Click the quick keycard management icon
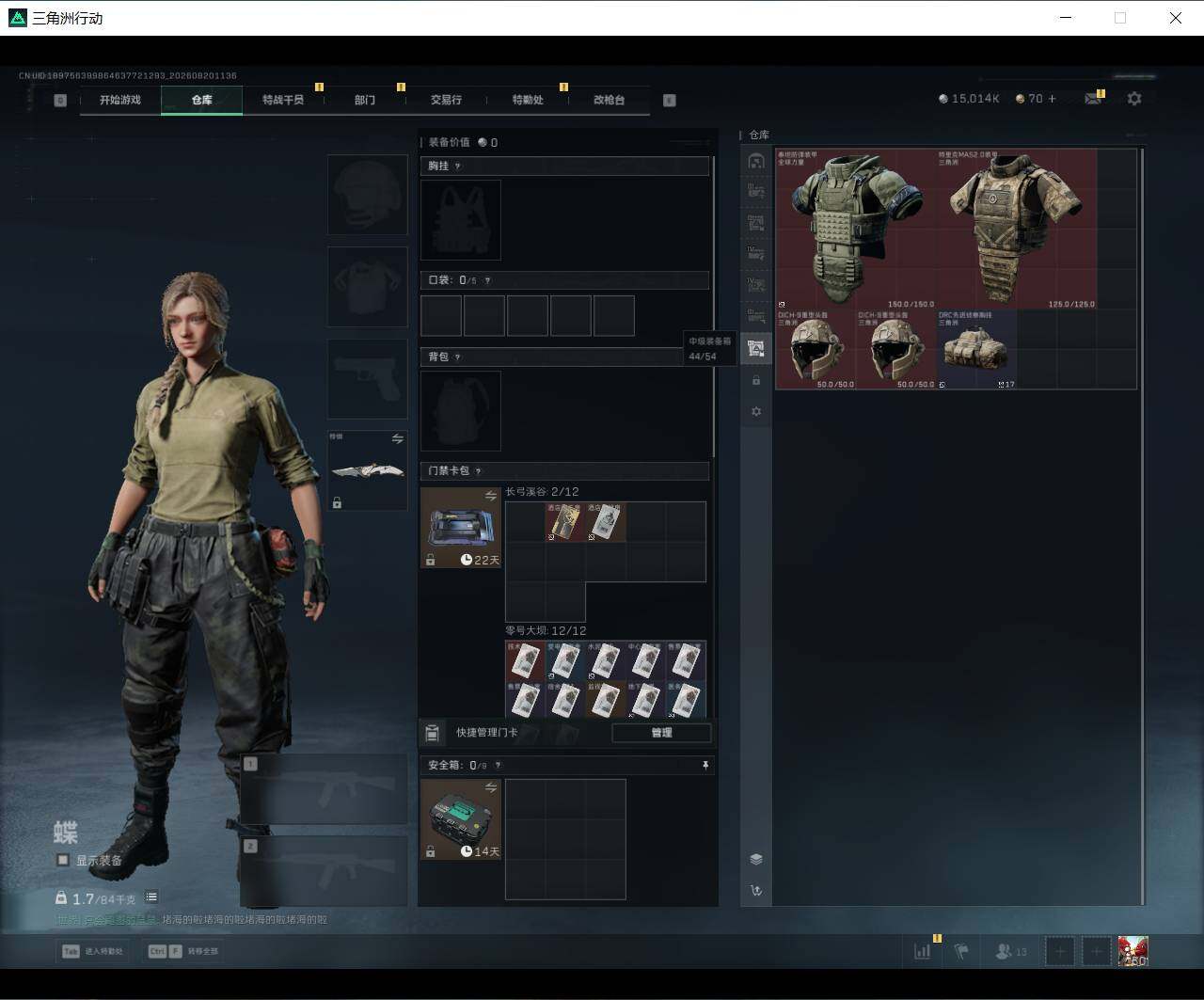 pos(433,733)
